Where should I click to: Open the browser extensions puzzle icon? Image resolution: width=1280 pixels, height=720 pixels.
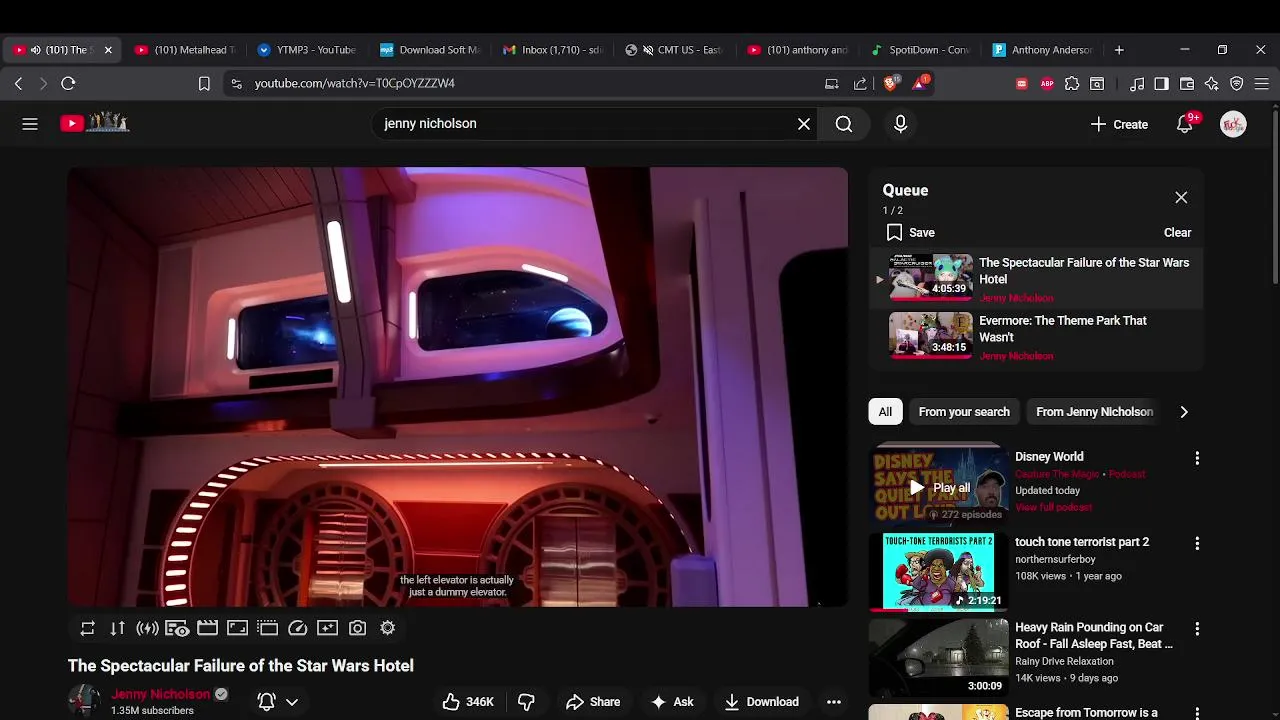1072,84
